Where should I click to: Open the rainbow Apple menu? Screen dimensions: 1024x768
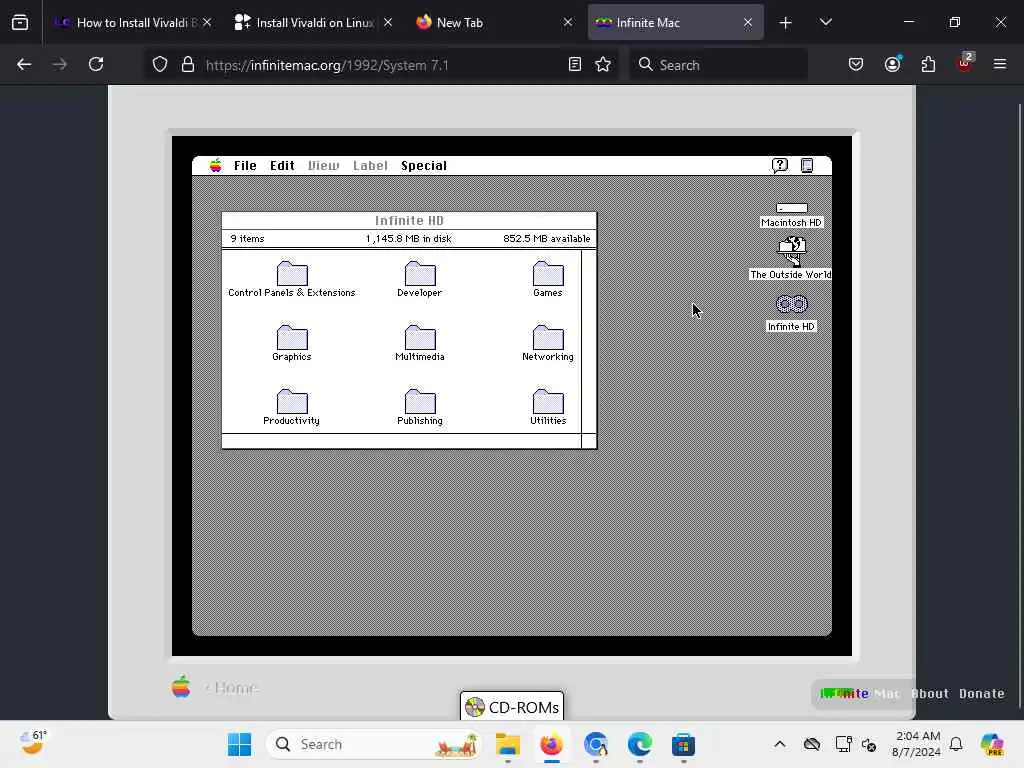[x=216, y=166]
